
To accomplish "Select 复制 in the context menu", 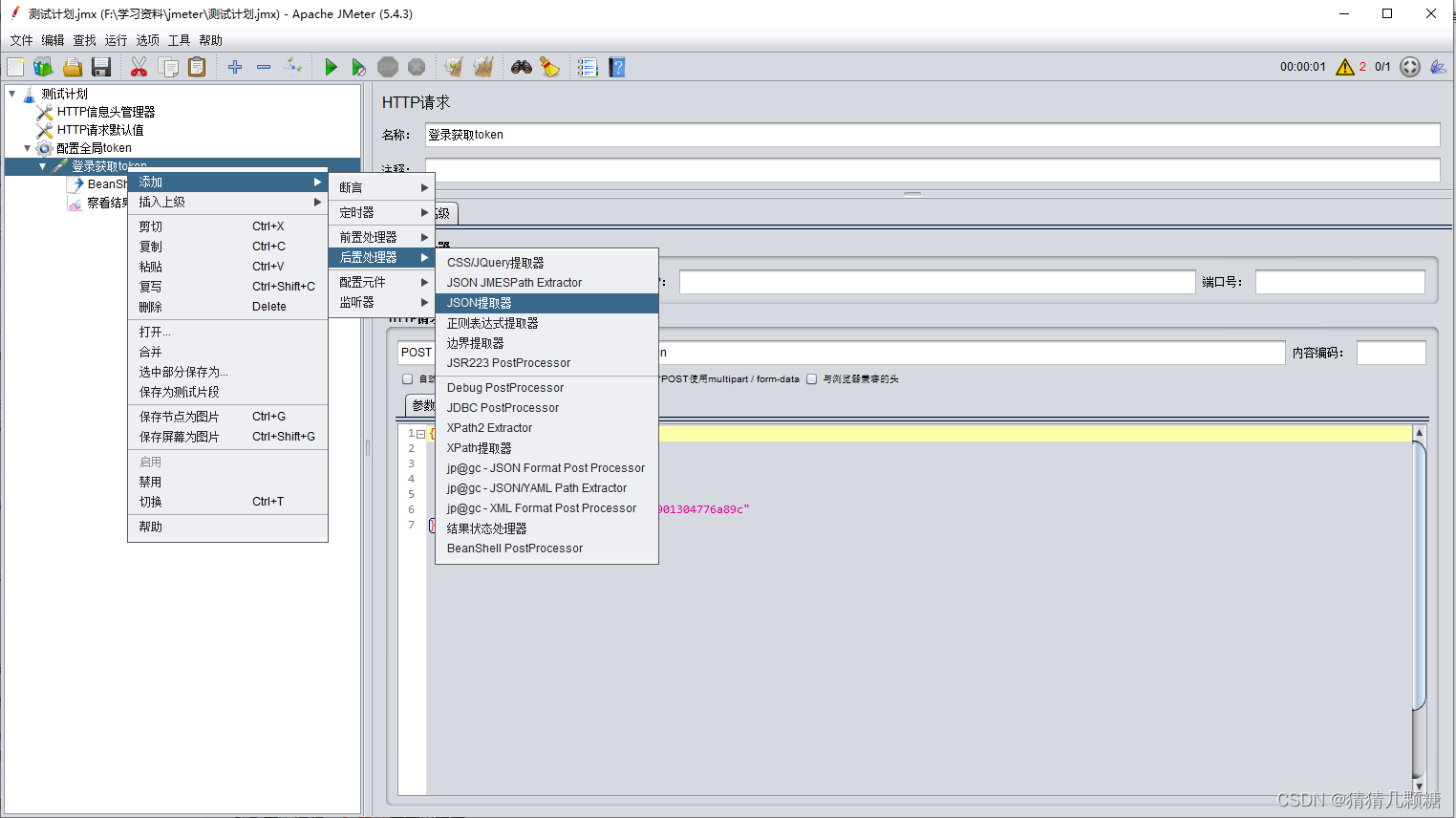I will (x=227, y=247).
